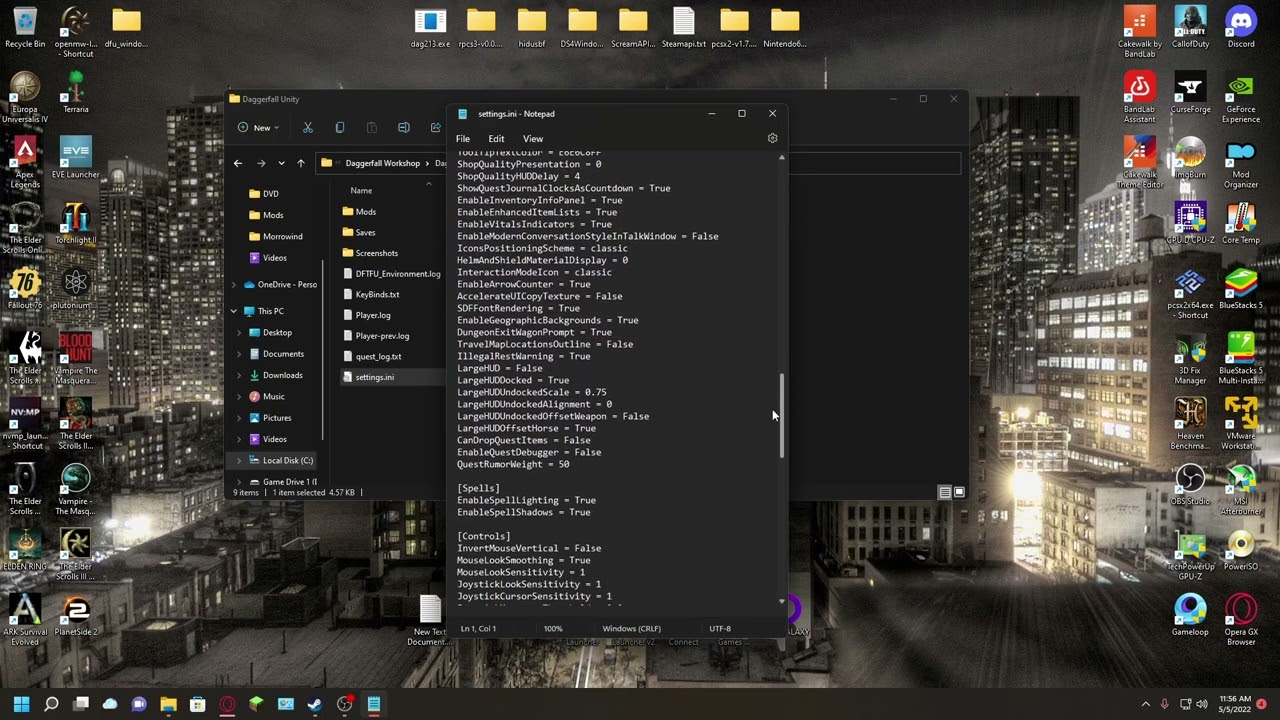Open Notepad settings gear icon
The image size is (1280, 720).
[x=772, y=138]
